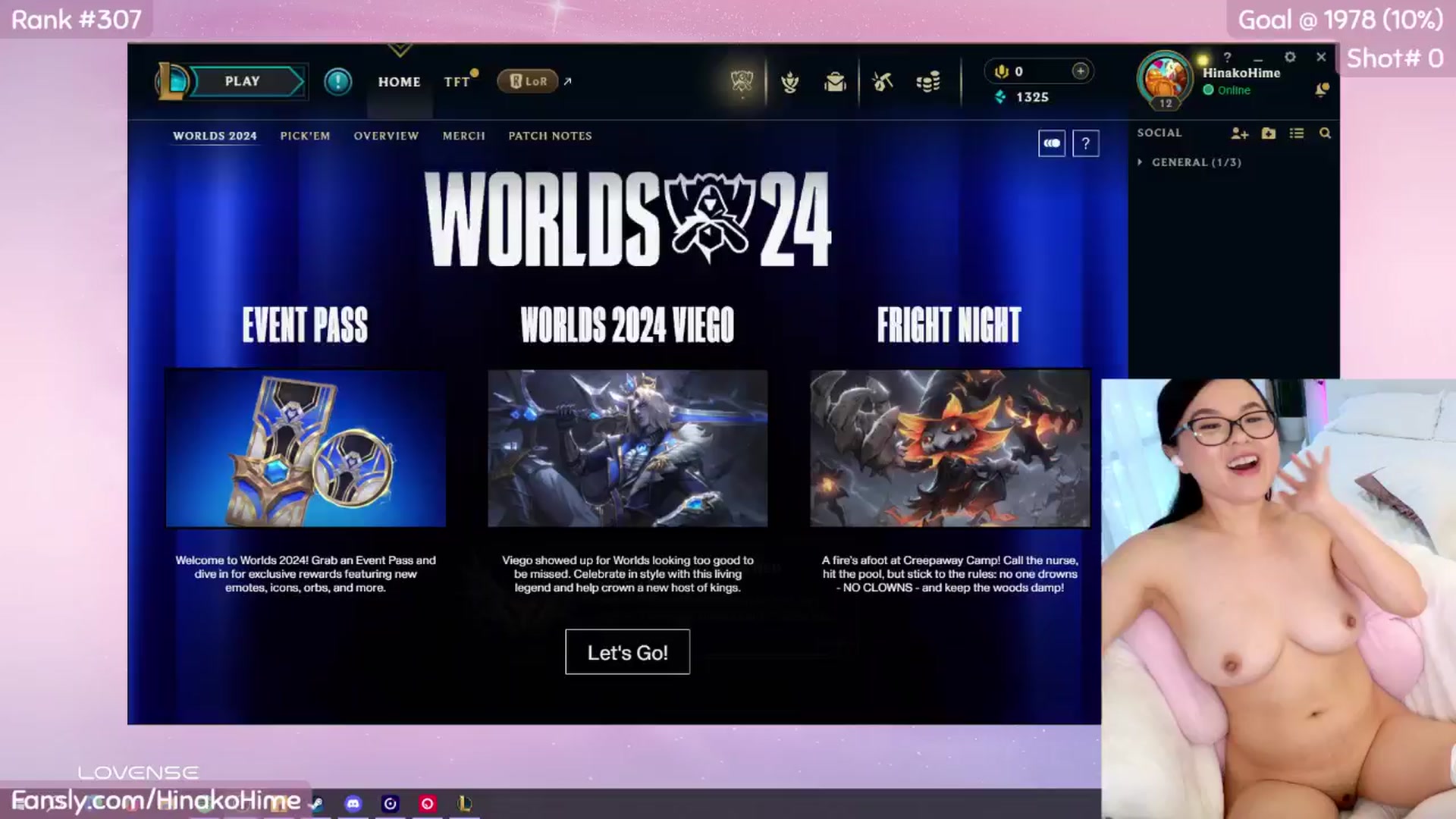Click the PLAY button
The width and height of the screenshot is (1456, 819).
[244, 81]
